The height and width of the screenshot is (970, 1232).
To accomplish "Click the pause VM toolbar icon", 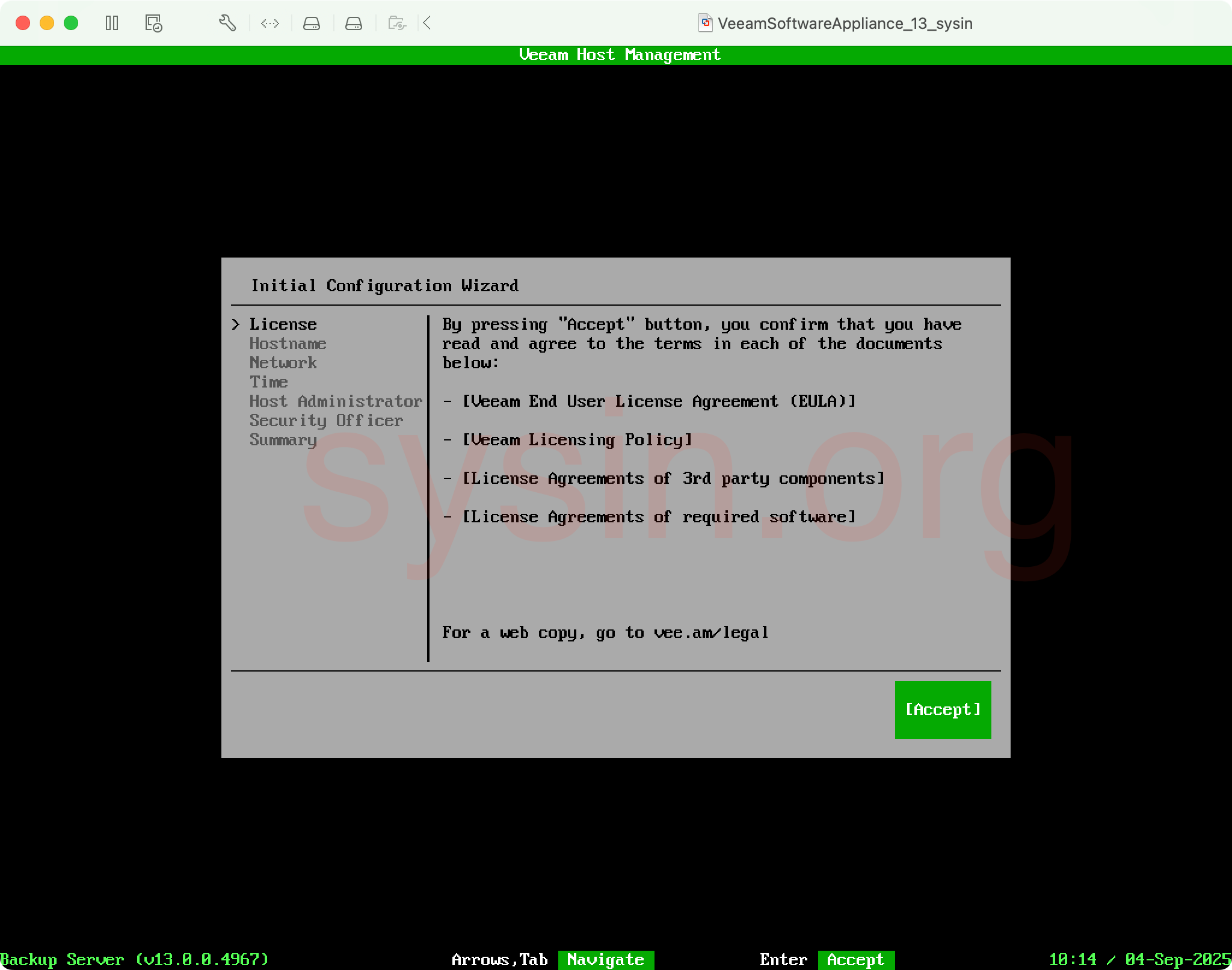I will point(112,23).
